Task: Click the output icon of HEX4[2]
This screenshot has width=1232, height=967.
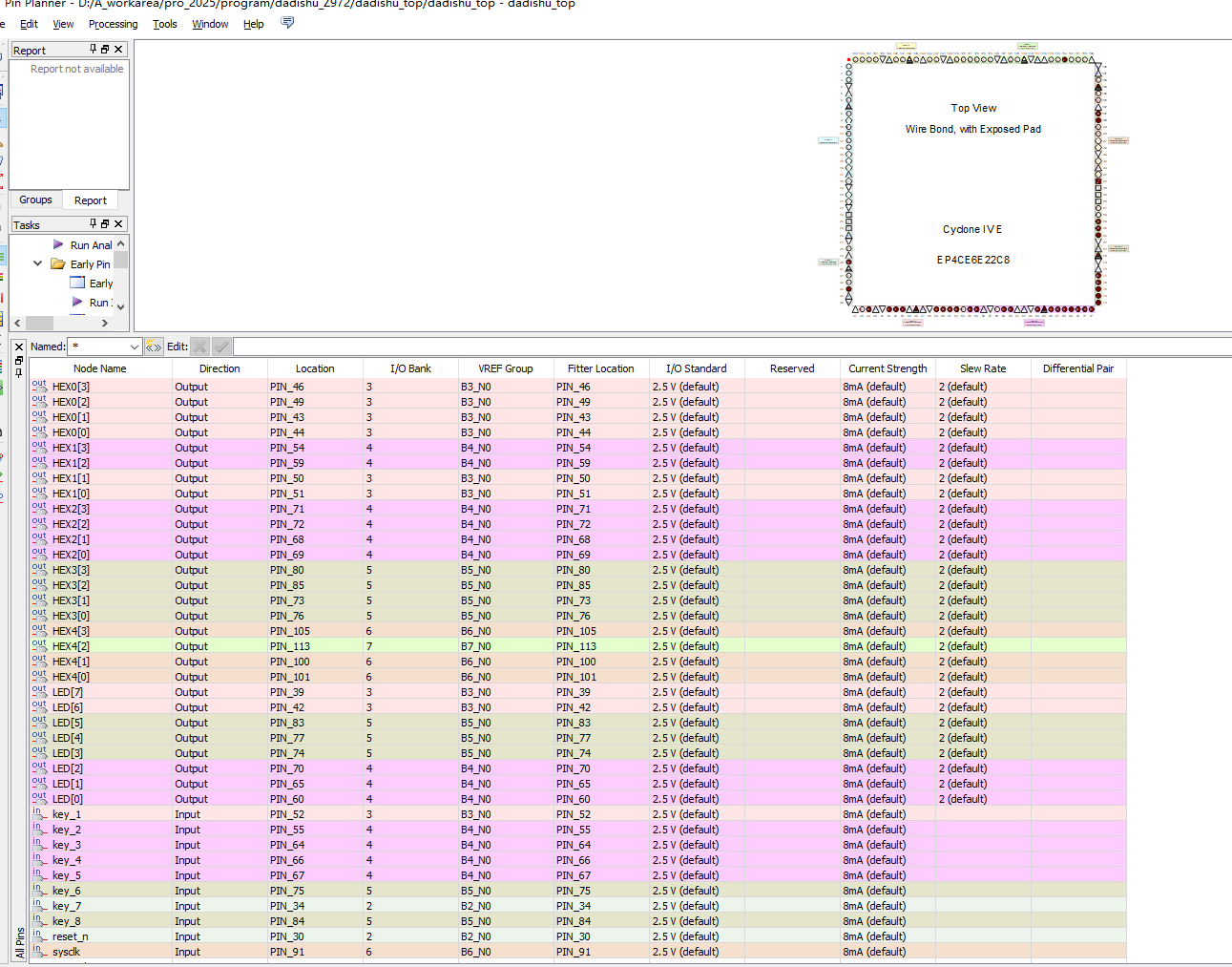Action: click(39, 645)
